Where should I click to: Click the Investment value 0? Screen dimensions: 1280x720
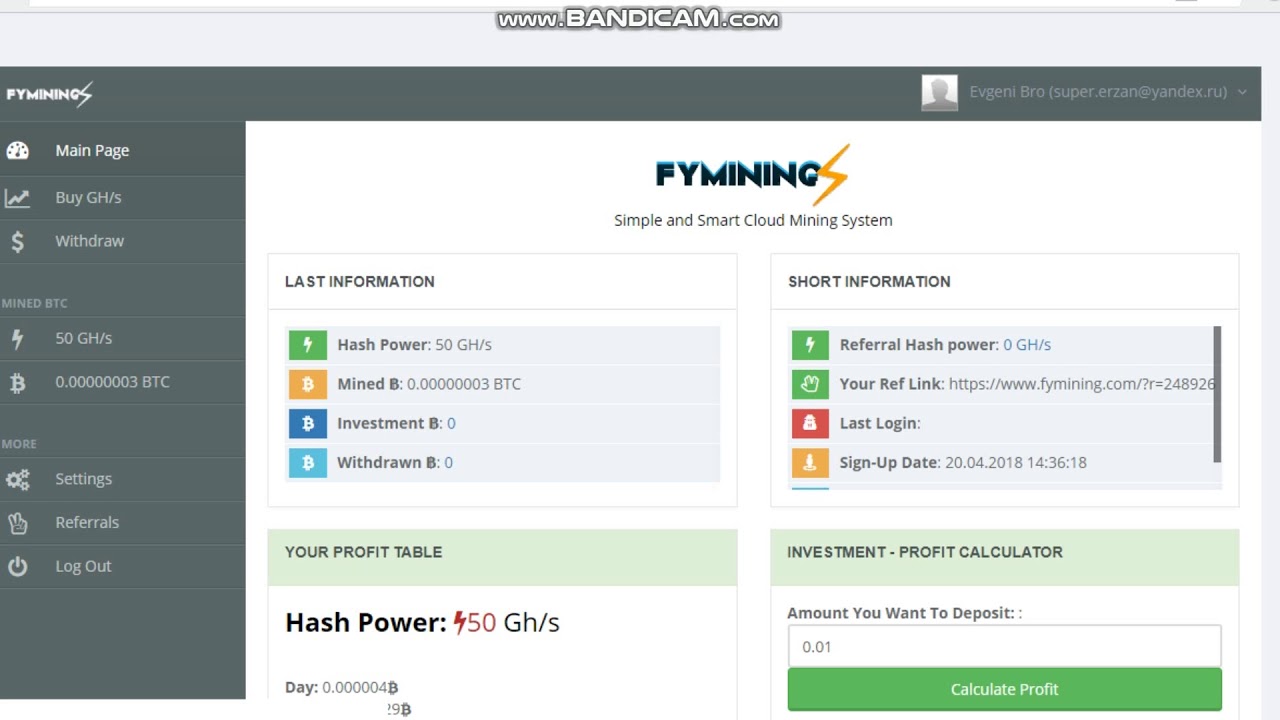point(451,423)
